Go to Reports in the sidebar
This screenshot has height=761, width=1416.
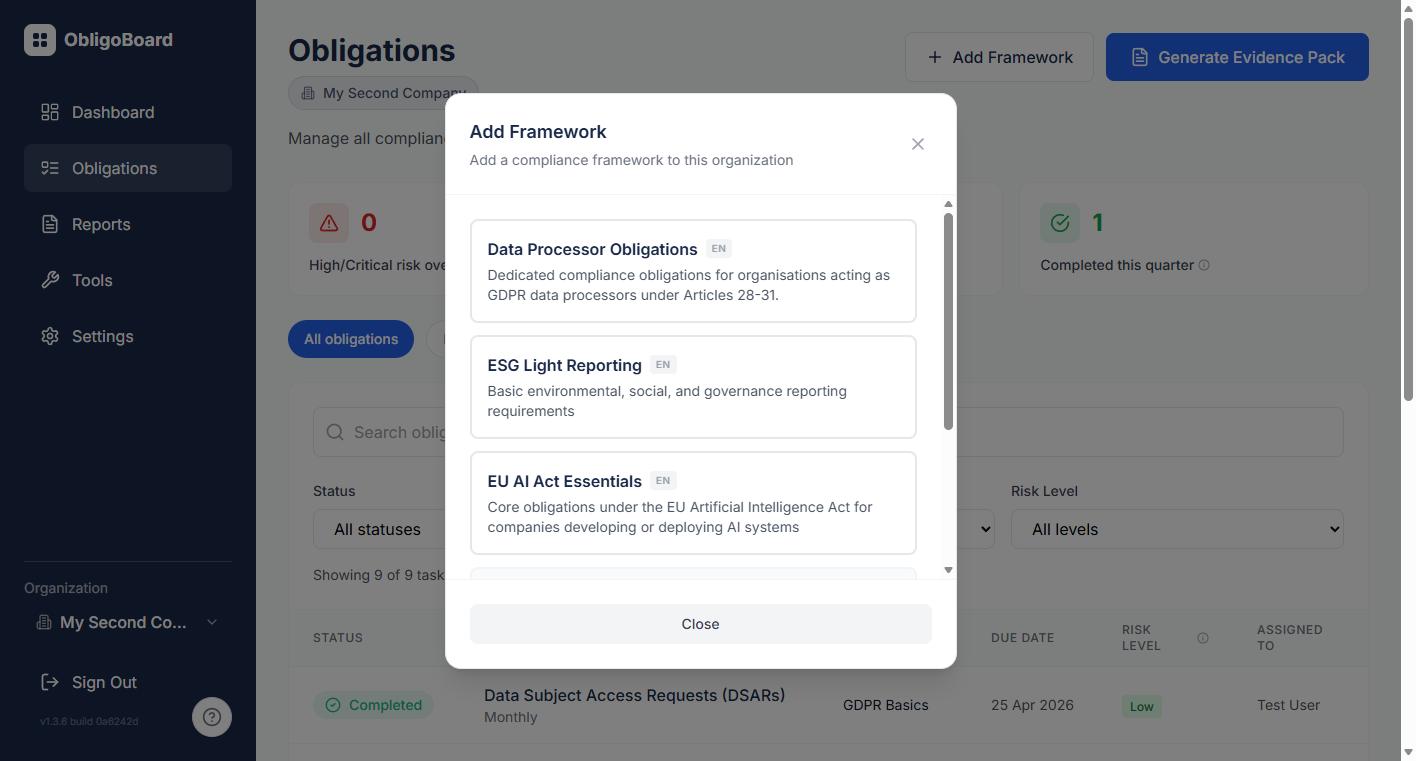[101, 224]
